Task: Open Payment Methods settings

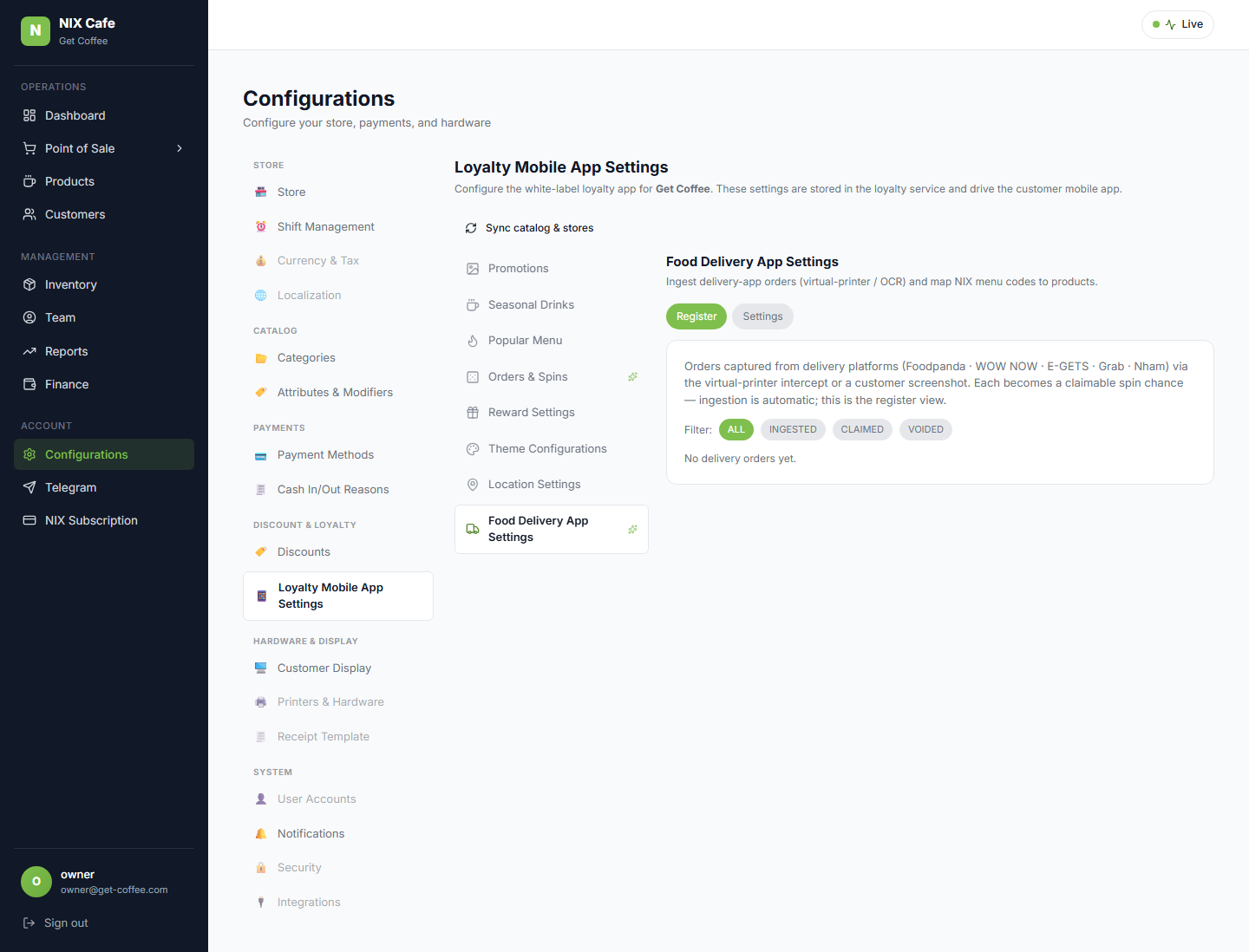Action: click(x=338, y=455)
